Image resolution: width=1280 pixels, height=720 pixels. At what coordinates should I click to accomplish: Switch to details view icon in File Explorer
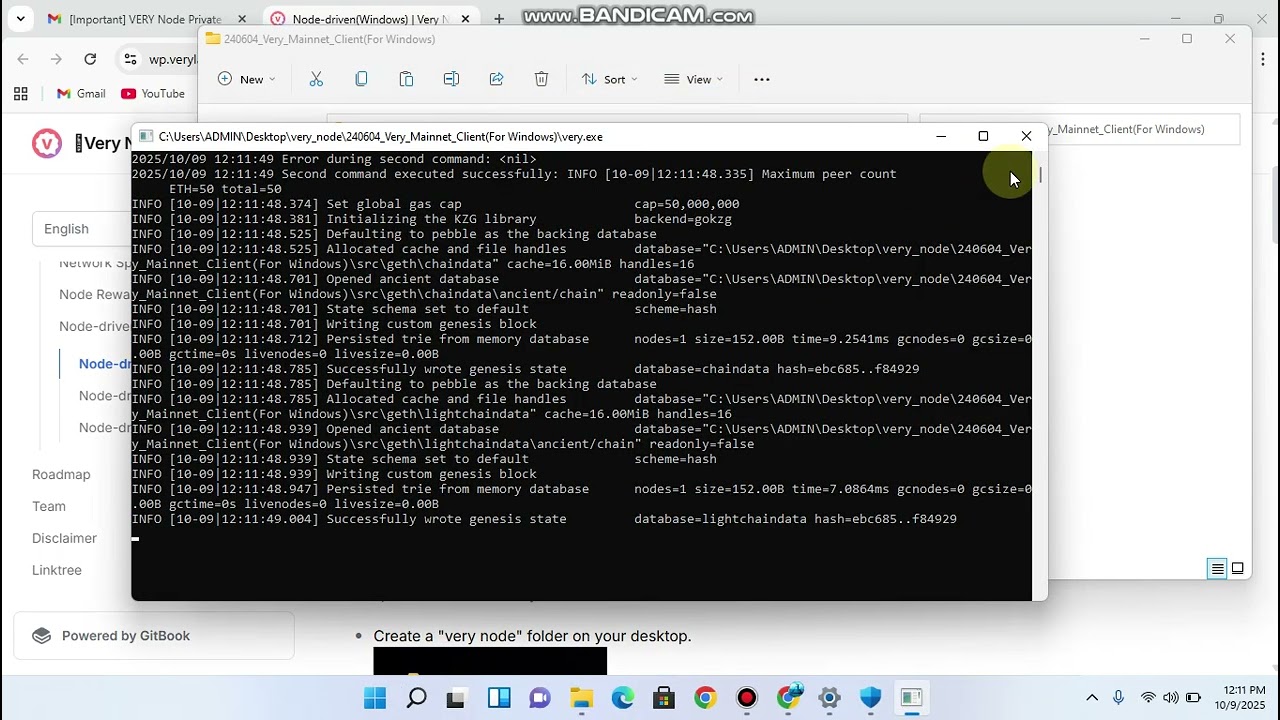1217,568
